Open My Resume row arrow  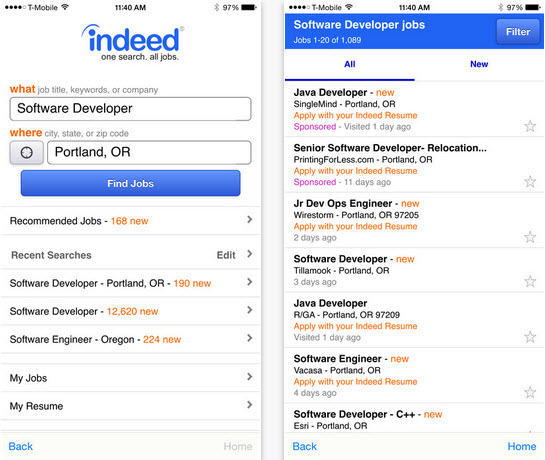coord(249,405)
